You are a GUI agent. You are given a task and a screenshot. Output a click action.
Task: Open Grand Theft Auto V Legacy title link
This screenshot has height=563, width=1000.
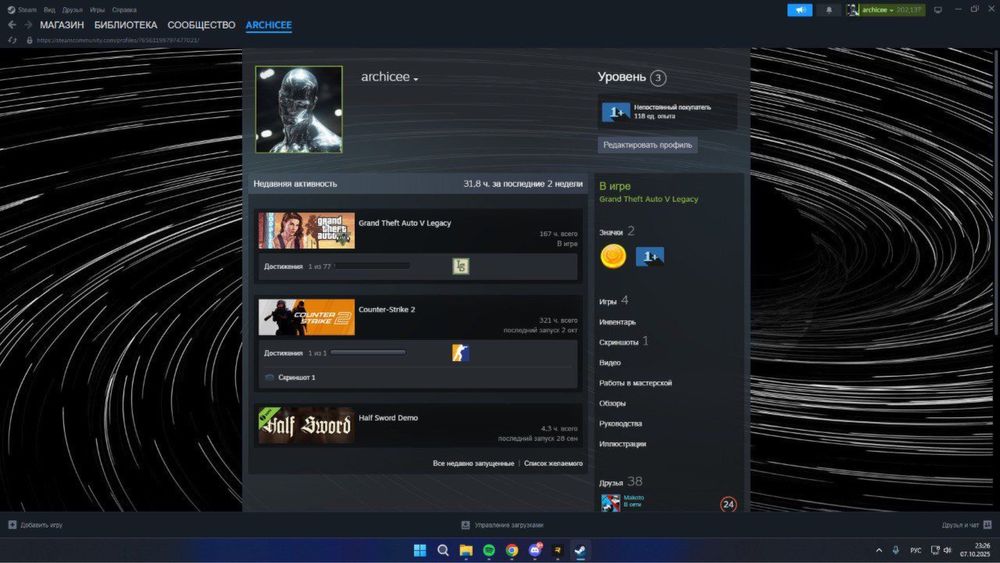pyautogui.click(x=405, y=223)
